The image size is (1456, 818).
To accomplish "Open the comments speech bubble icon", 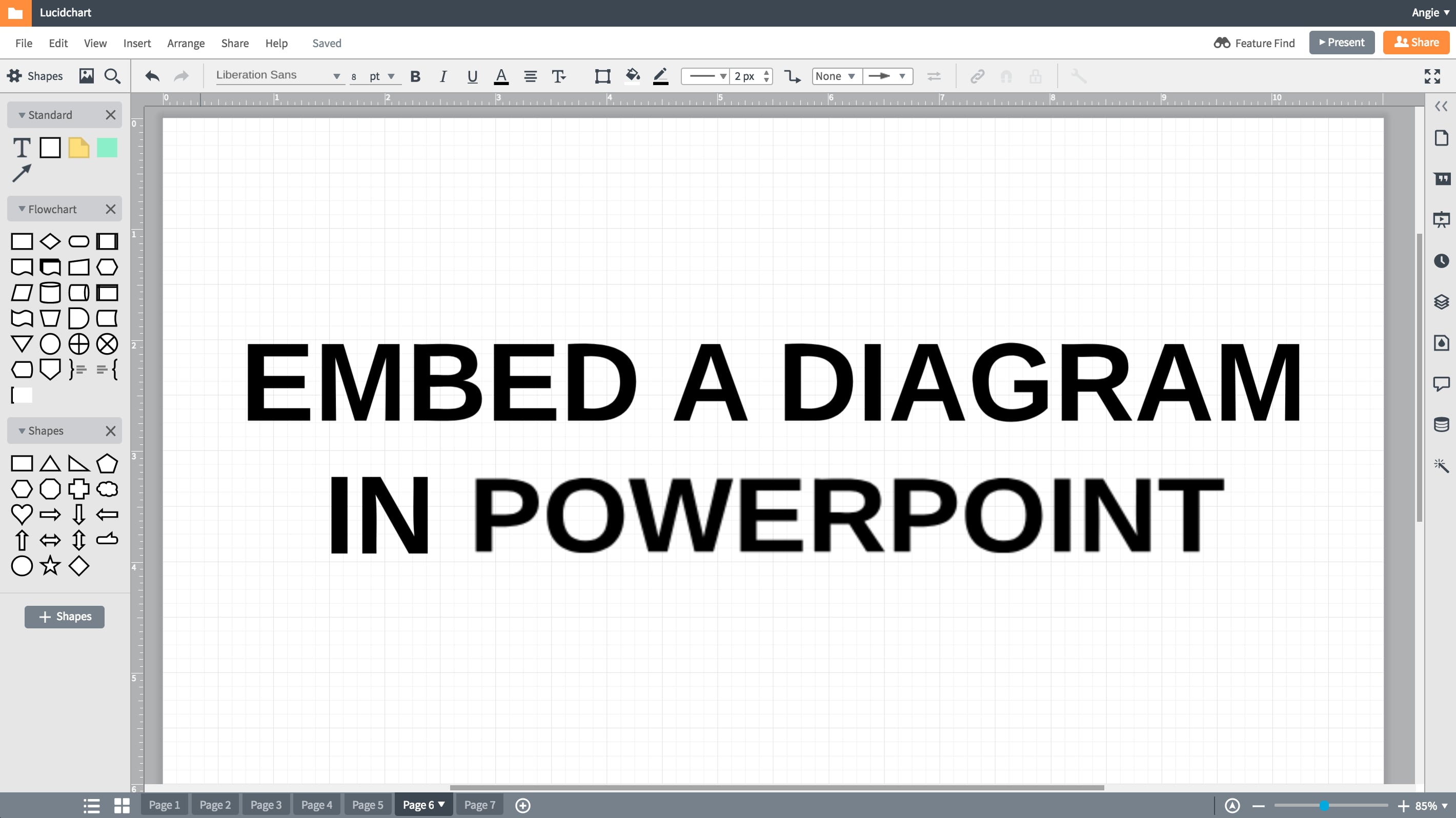I will click(x=1442, y=383).
